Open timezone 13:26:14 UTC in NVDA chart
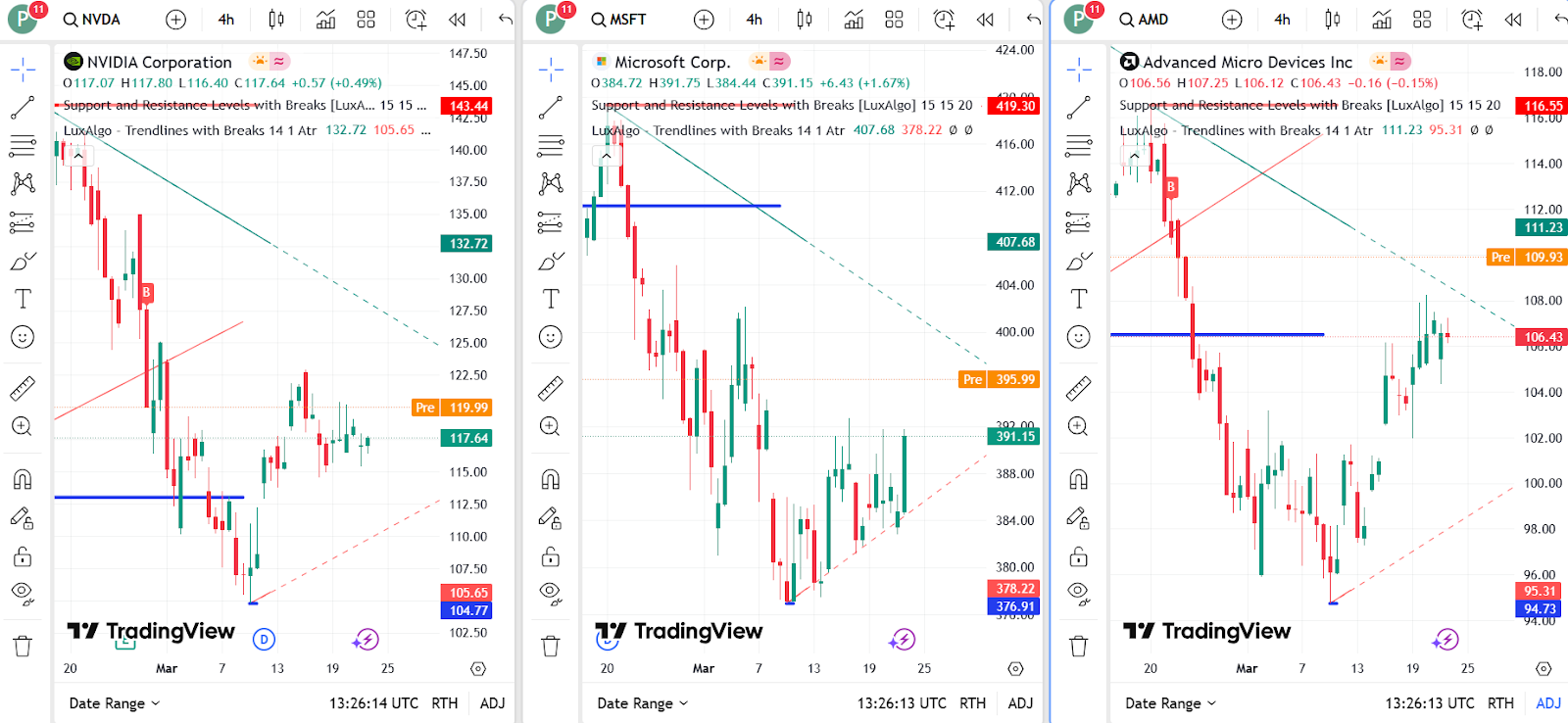The height and width of the screenshot is (723, 1568). [373, 703]
